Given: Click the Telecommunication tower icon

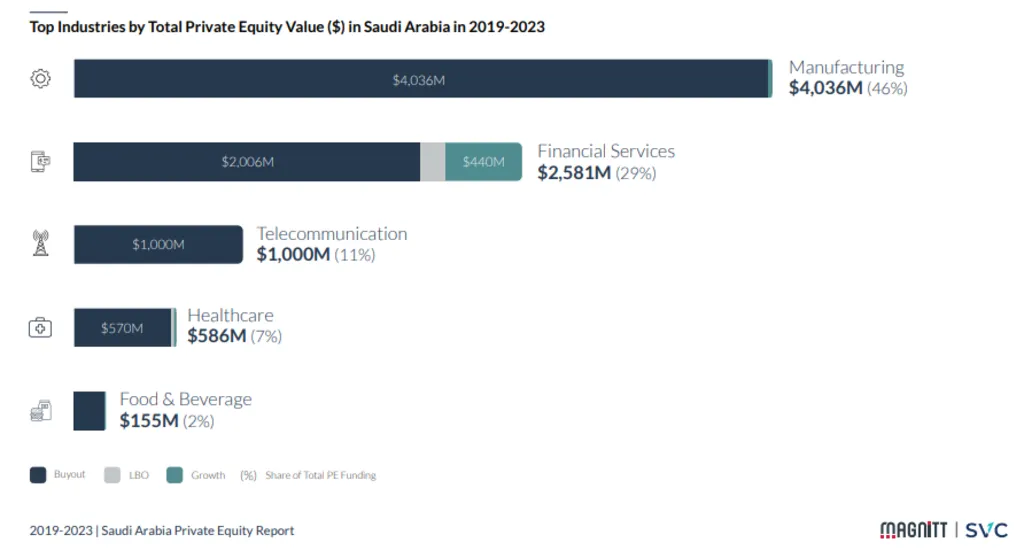Looking at the screenshot, I should 40,243.
